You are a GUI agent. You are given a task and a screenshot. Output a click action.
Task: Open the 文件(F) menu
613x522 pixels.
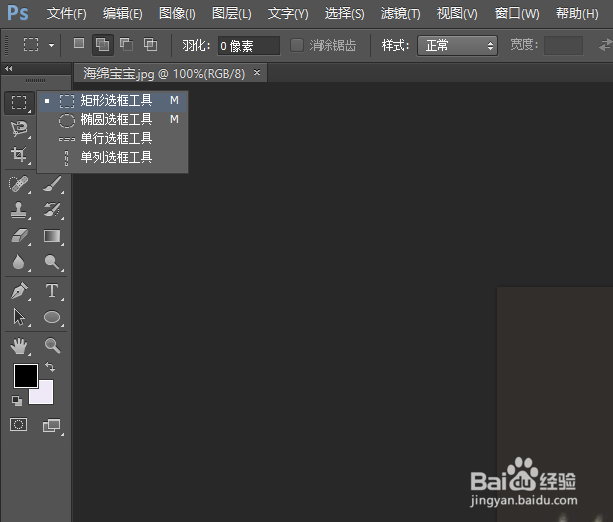[66, 14]
